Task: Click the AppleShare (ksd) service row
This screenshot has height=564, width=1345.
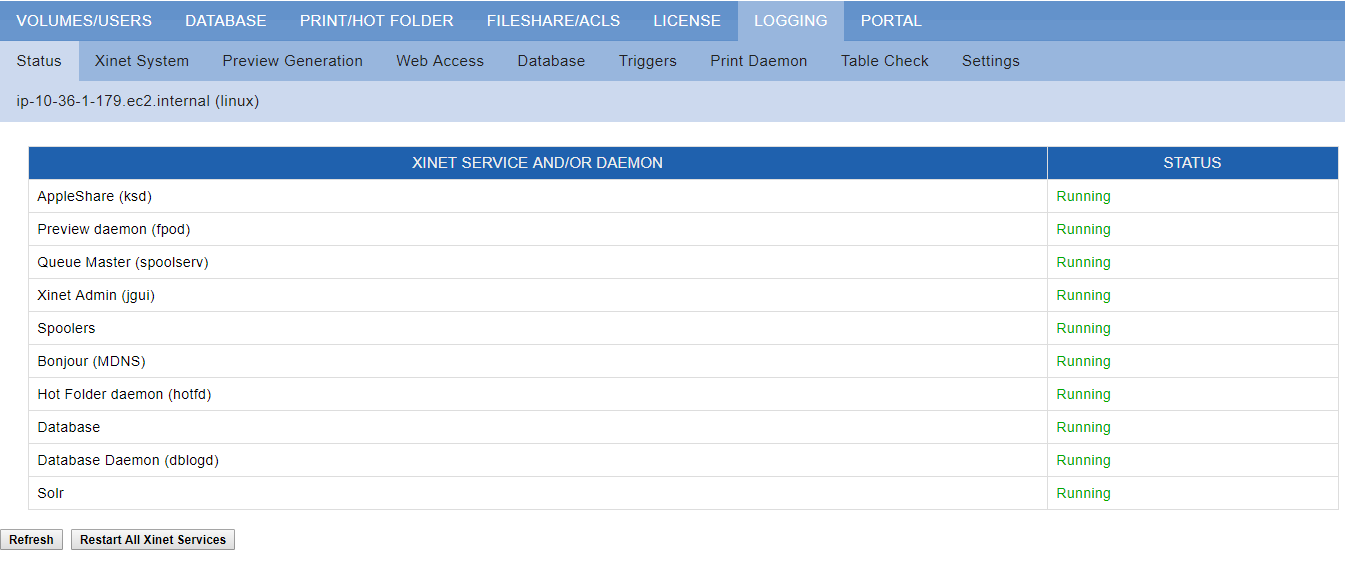Action: pyautogui.click(x=95, y=197)
